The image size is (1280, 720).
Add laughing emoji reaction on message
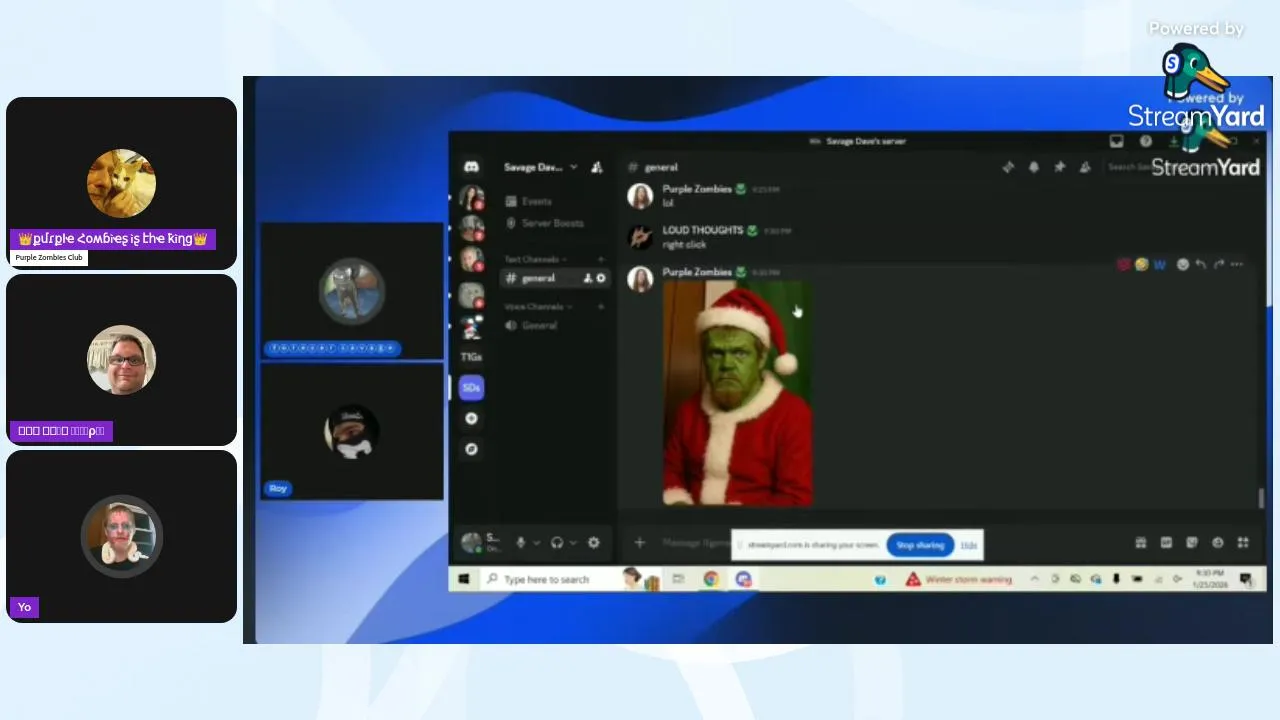[x=1142, y=264]
